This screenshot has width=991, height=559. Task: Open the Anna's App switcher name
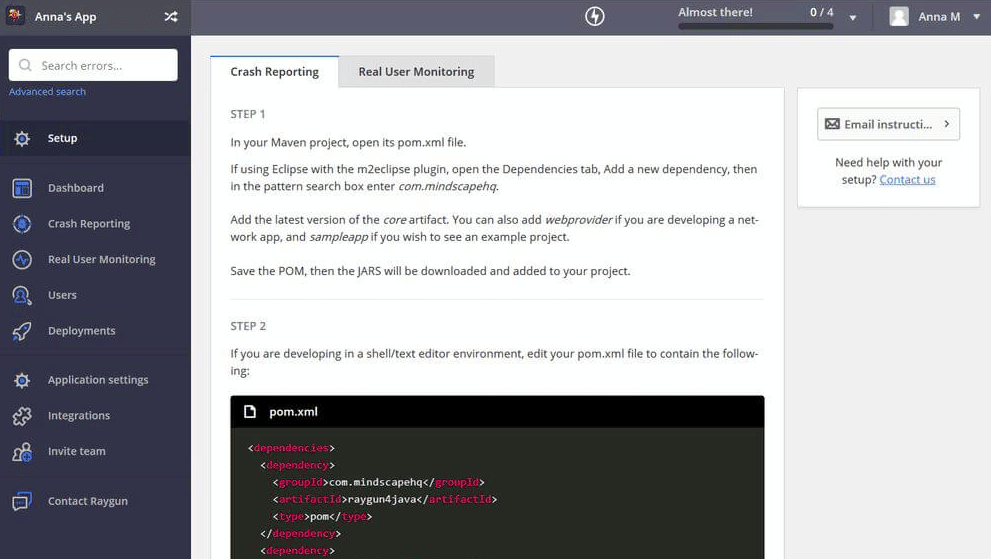(x=65, y=17)
